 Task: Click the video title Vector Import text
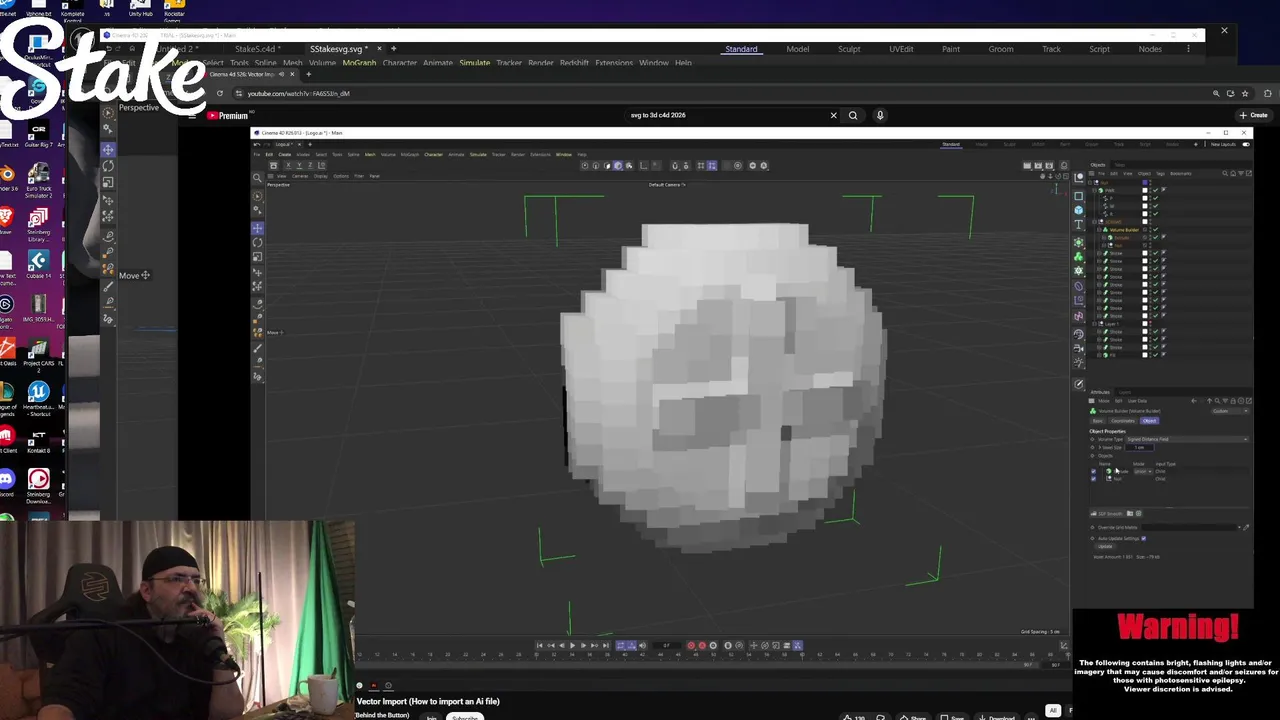428,701
